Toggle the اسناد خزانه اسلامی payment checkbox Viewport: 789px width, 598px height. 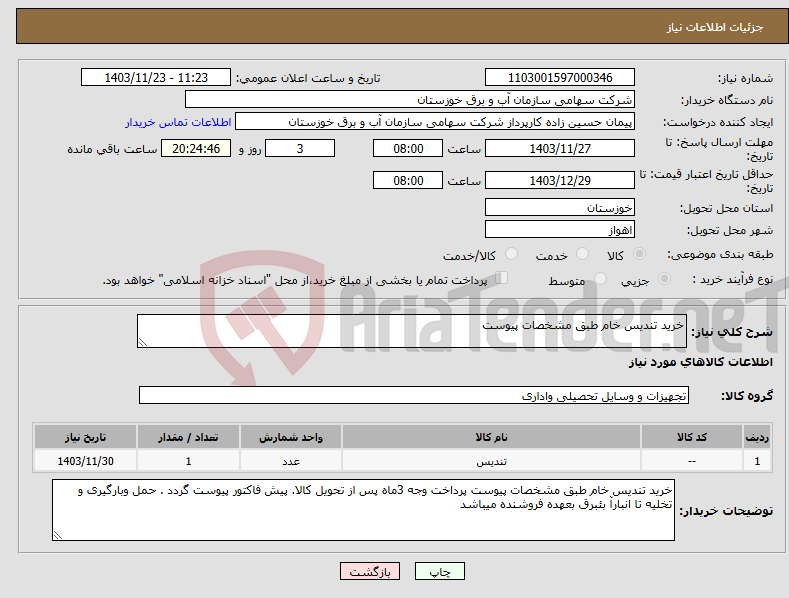pyautogui.click(x=502, y=278)
